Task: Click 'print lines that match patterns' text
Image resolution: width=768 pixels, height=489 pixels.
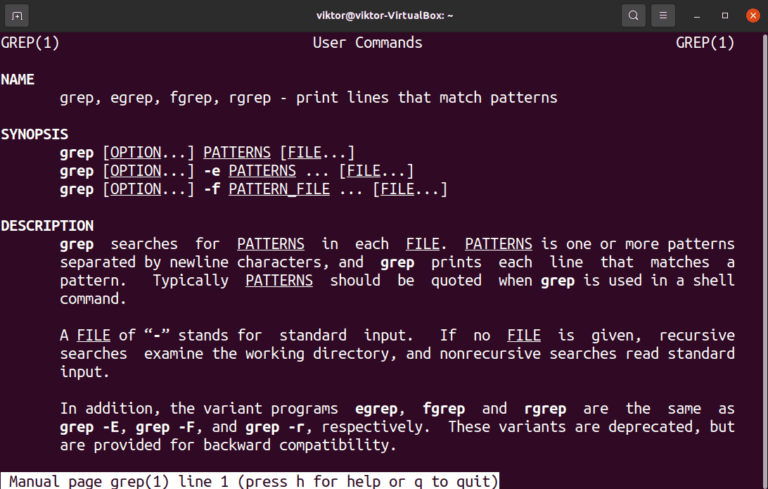Action: tap(427, 98)
